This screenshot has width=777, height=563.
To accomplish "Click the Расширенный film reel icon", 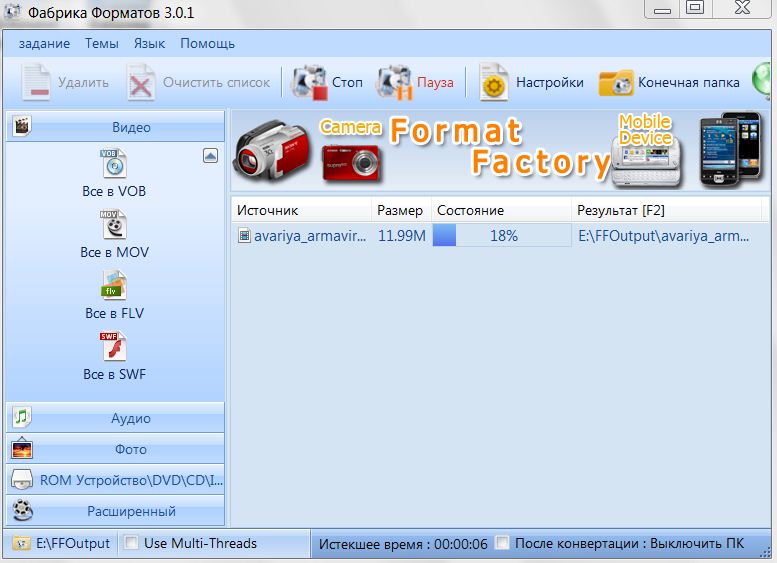I will [x=23, y=510].
